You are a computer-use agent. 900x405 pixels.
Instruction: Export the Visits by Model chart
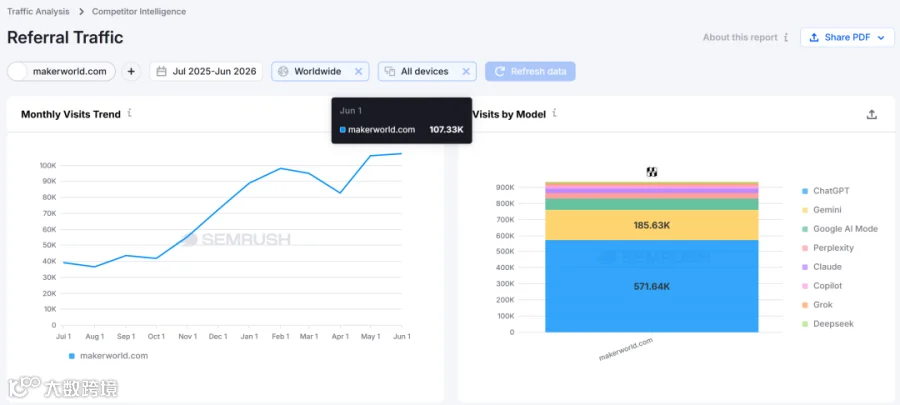pos(871,114)
